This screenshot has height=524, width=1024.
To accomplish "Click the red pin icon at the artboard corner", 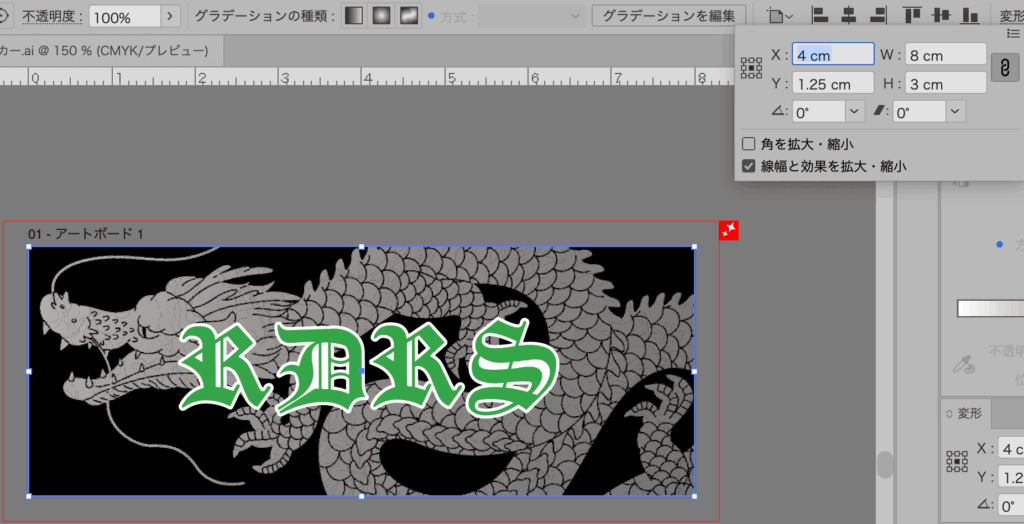I will [729, 231].
